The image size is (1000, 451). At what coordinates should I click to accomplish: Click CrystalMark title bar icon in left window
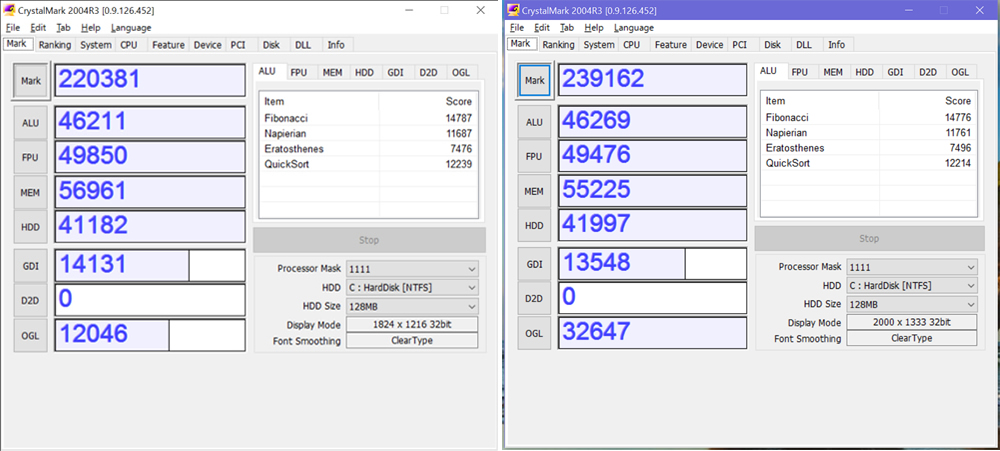[10, 10]
